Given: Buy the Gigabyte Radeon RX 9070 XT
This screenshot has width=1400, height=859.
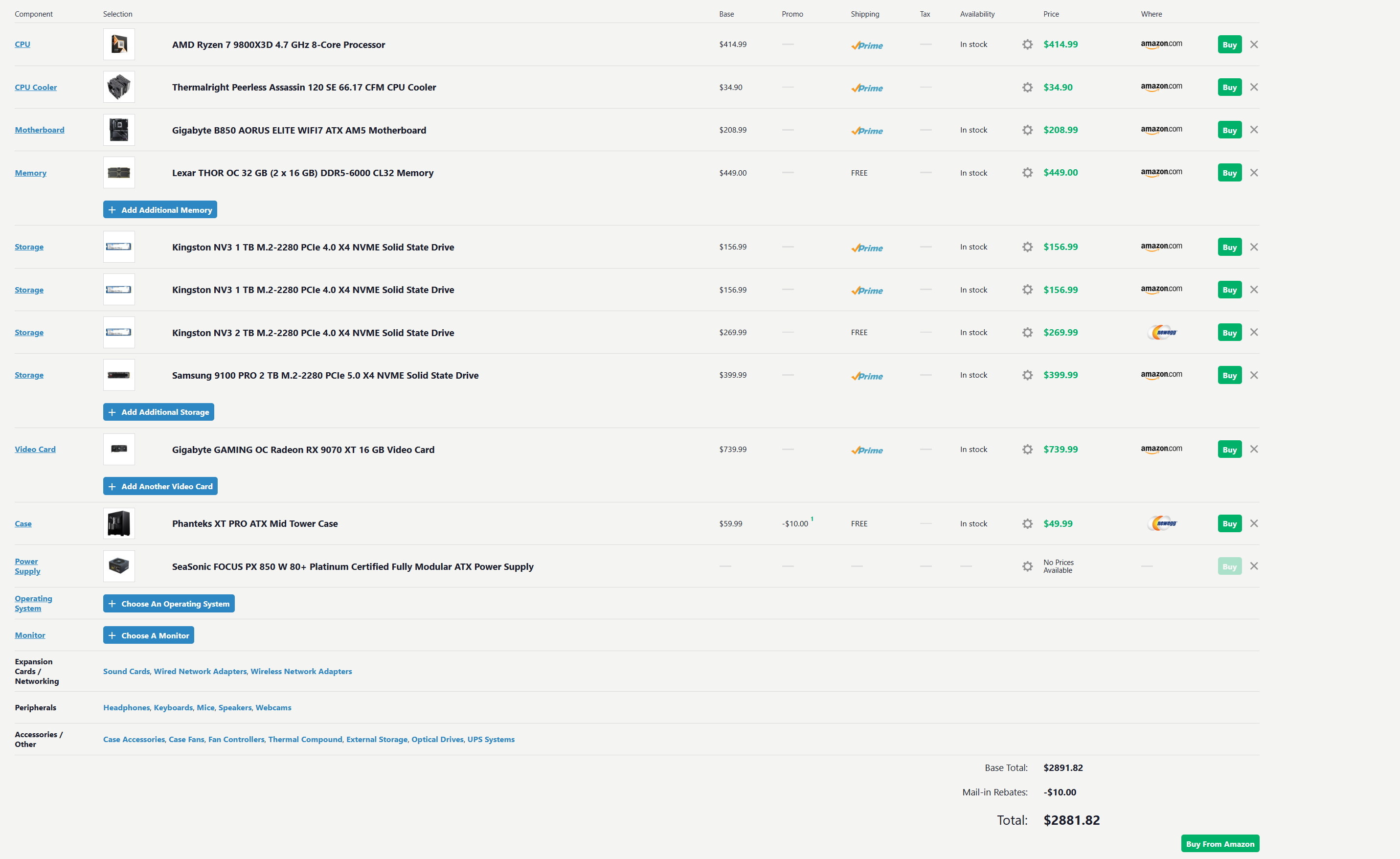Looking at the screenshot, I should tap(1230, 450).
